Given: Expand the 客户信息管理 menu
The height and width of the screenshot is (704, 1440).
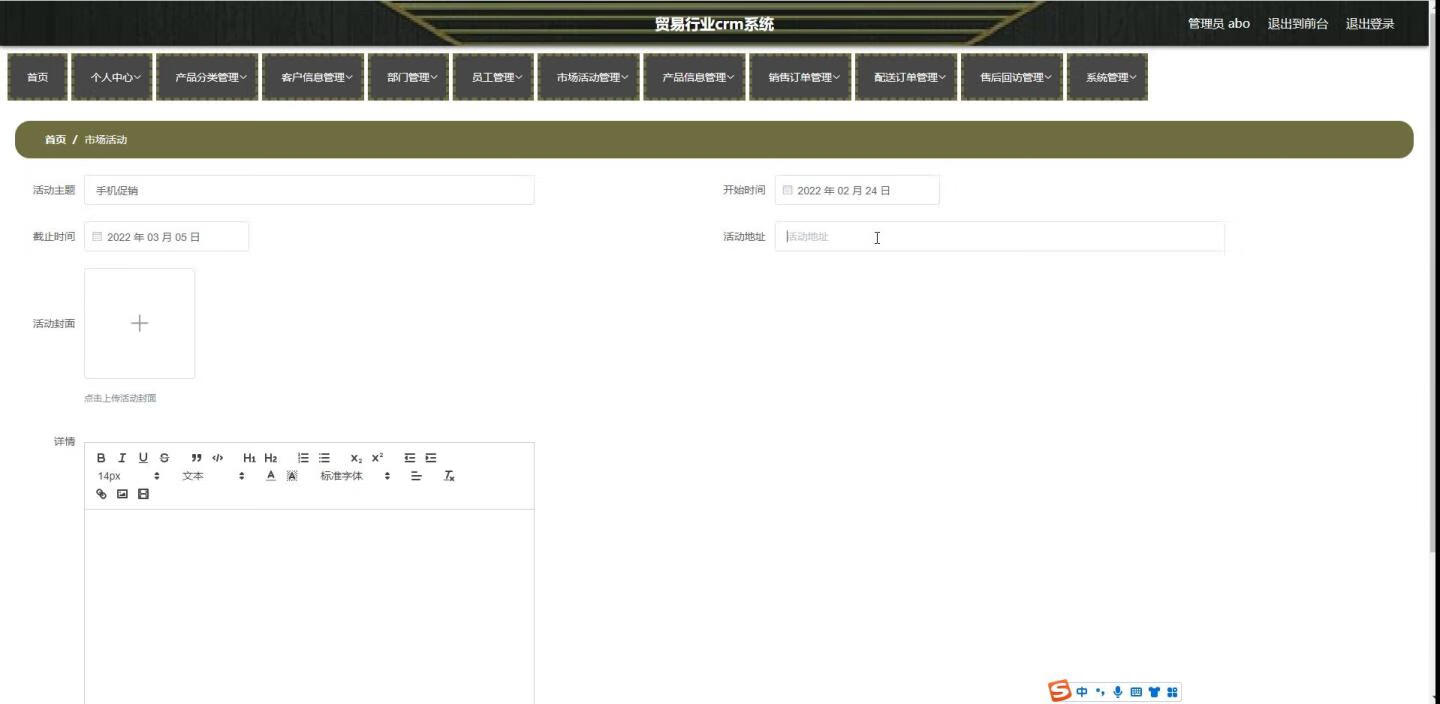Looking at the screenshot, I should tap(314, 77).
